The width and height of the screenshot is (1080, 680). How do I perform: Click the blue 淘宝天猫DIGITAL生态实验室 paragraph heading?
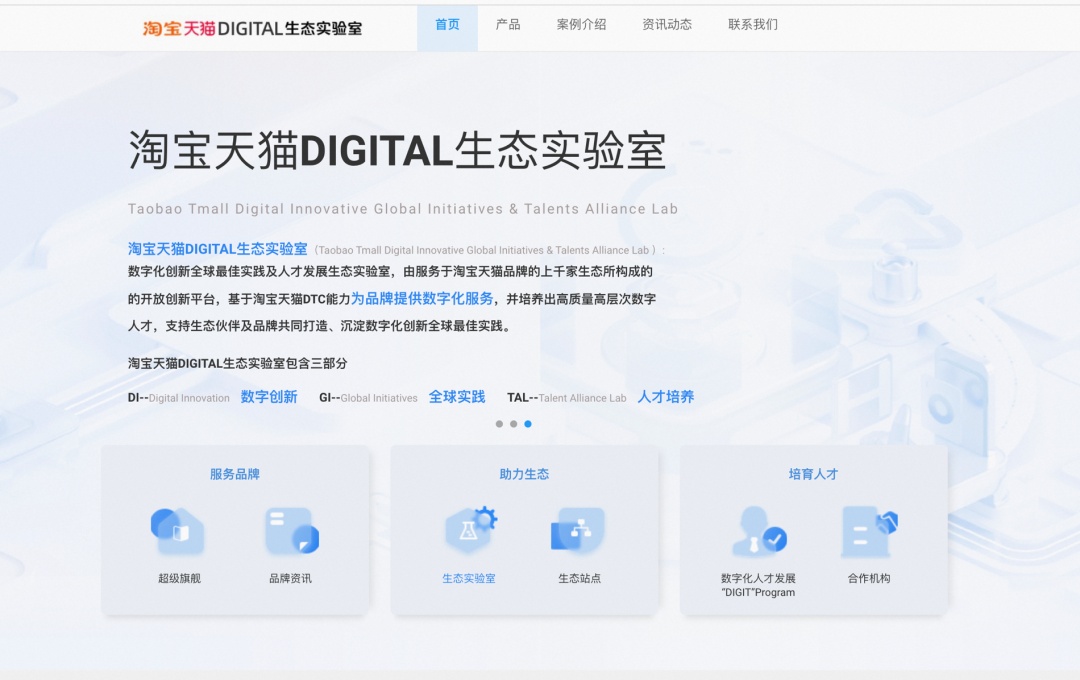tap(218, 249)
